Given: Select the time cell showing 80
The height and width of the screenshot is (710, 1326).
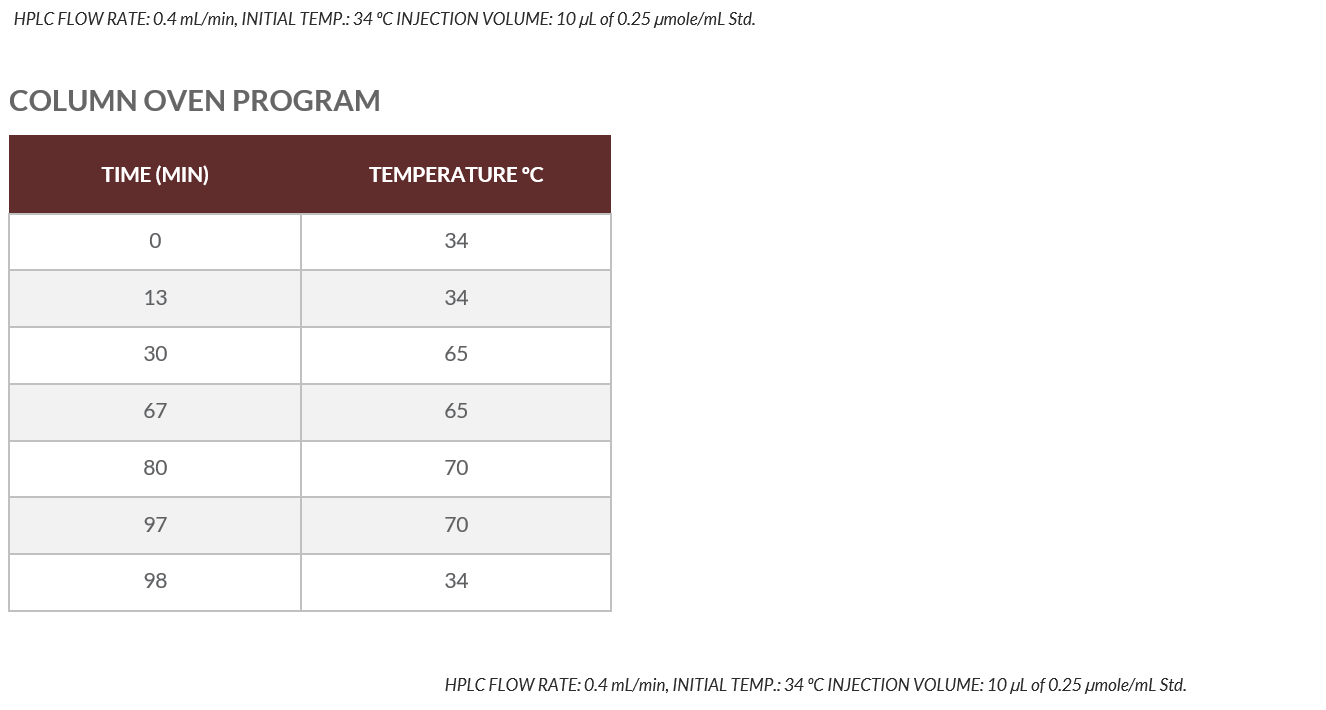Looking at the screenshot, I should 155,468.
